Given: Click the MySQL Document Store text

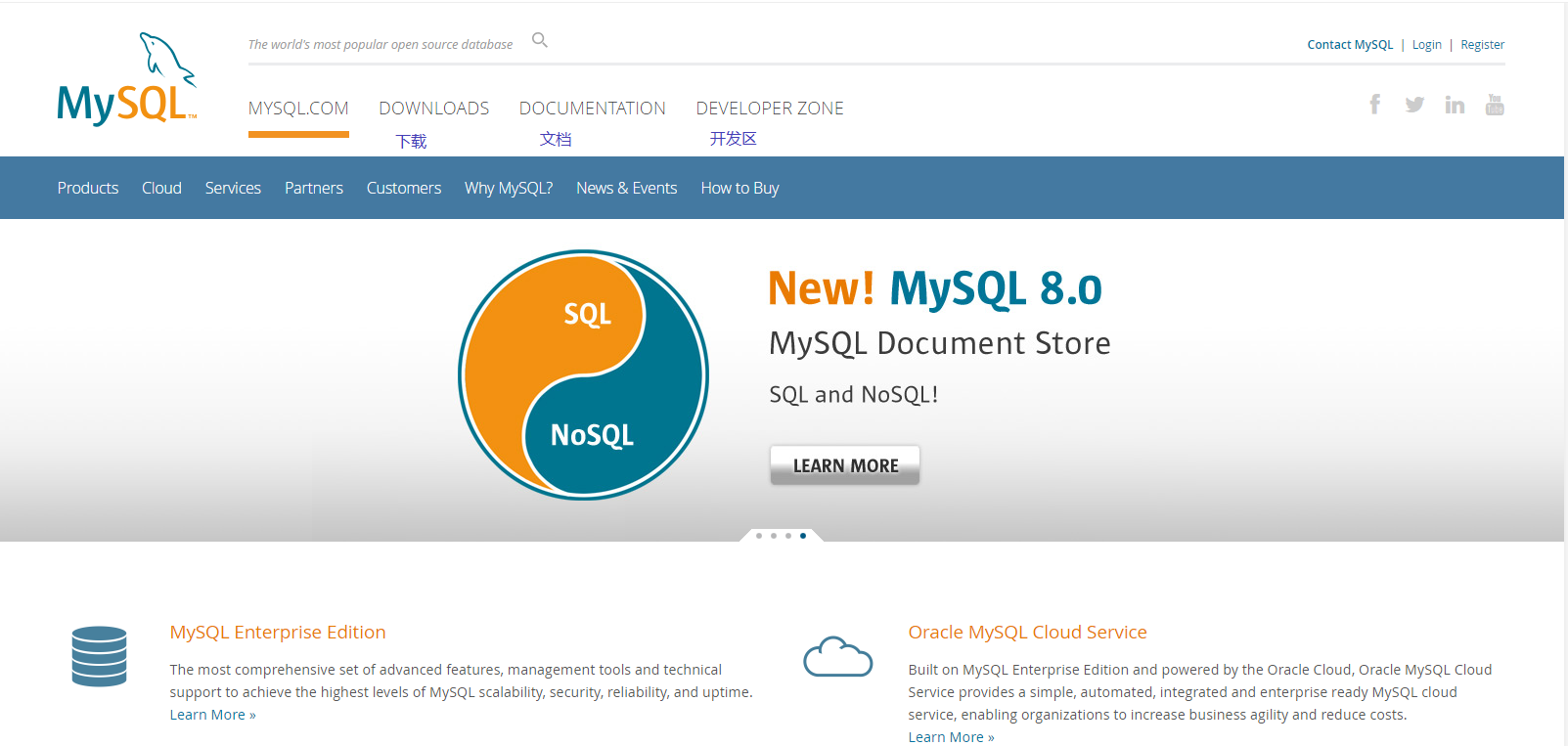Looking at the screenshot, I should [940, 343].
